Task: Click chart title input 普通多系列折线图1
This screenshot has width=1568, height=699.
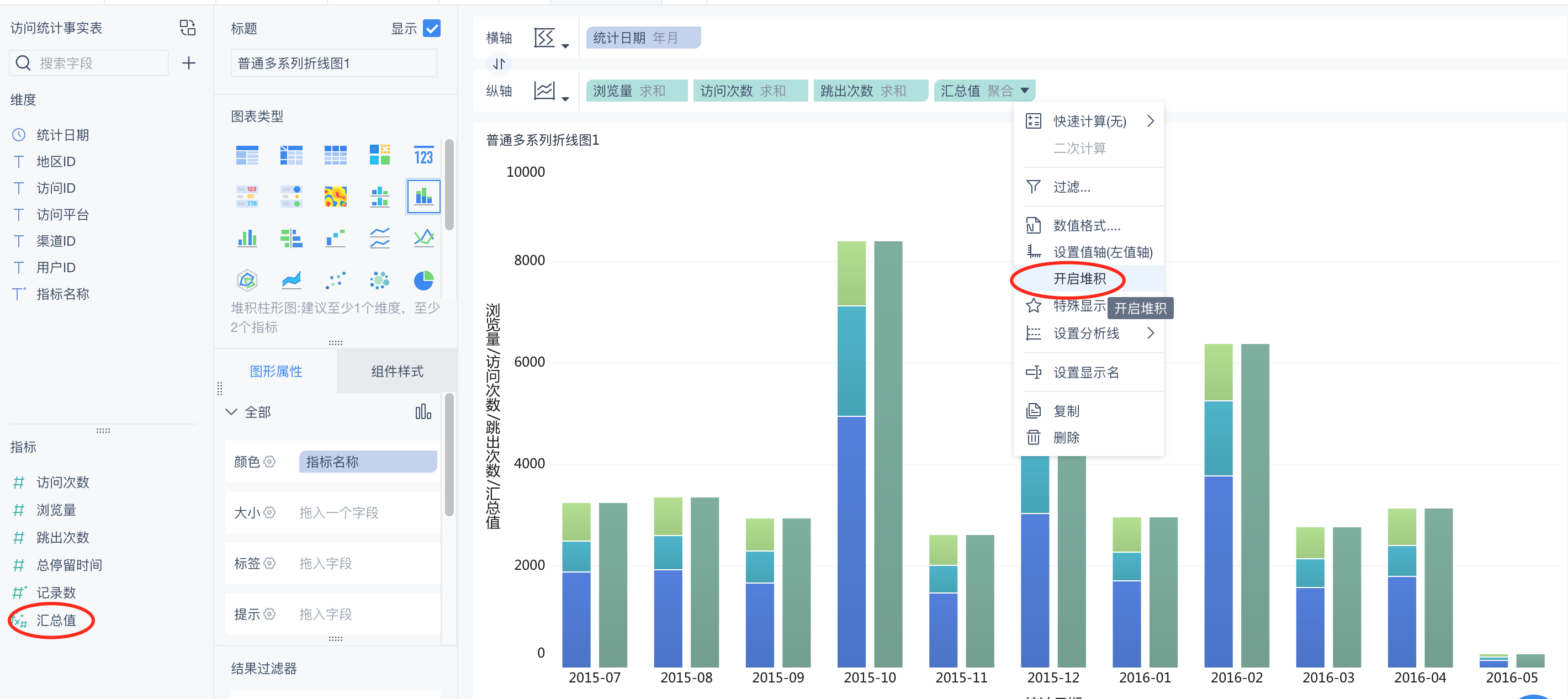Action: click(x=333, y=63)
